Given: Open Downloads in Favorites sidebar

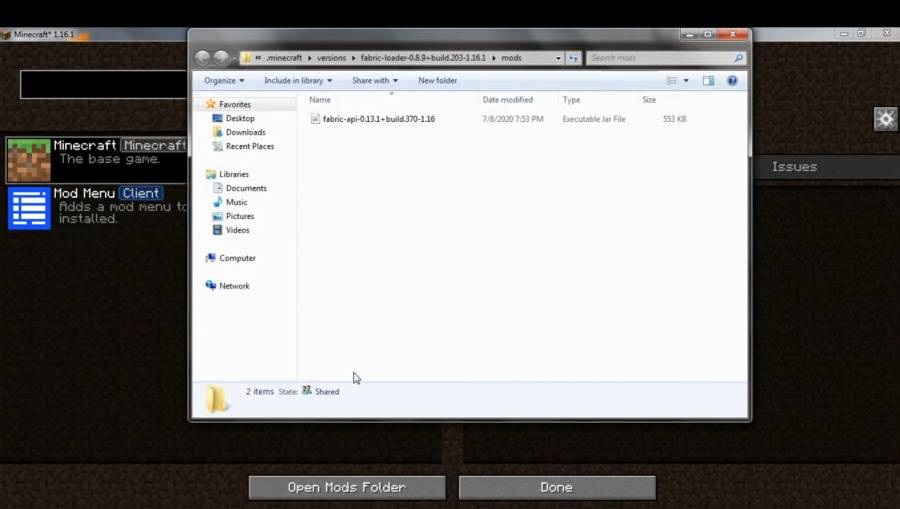Looking at the screenshot, I should click(245, 132).
